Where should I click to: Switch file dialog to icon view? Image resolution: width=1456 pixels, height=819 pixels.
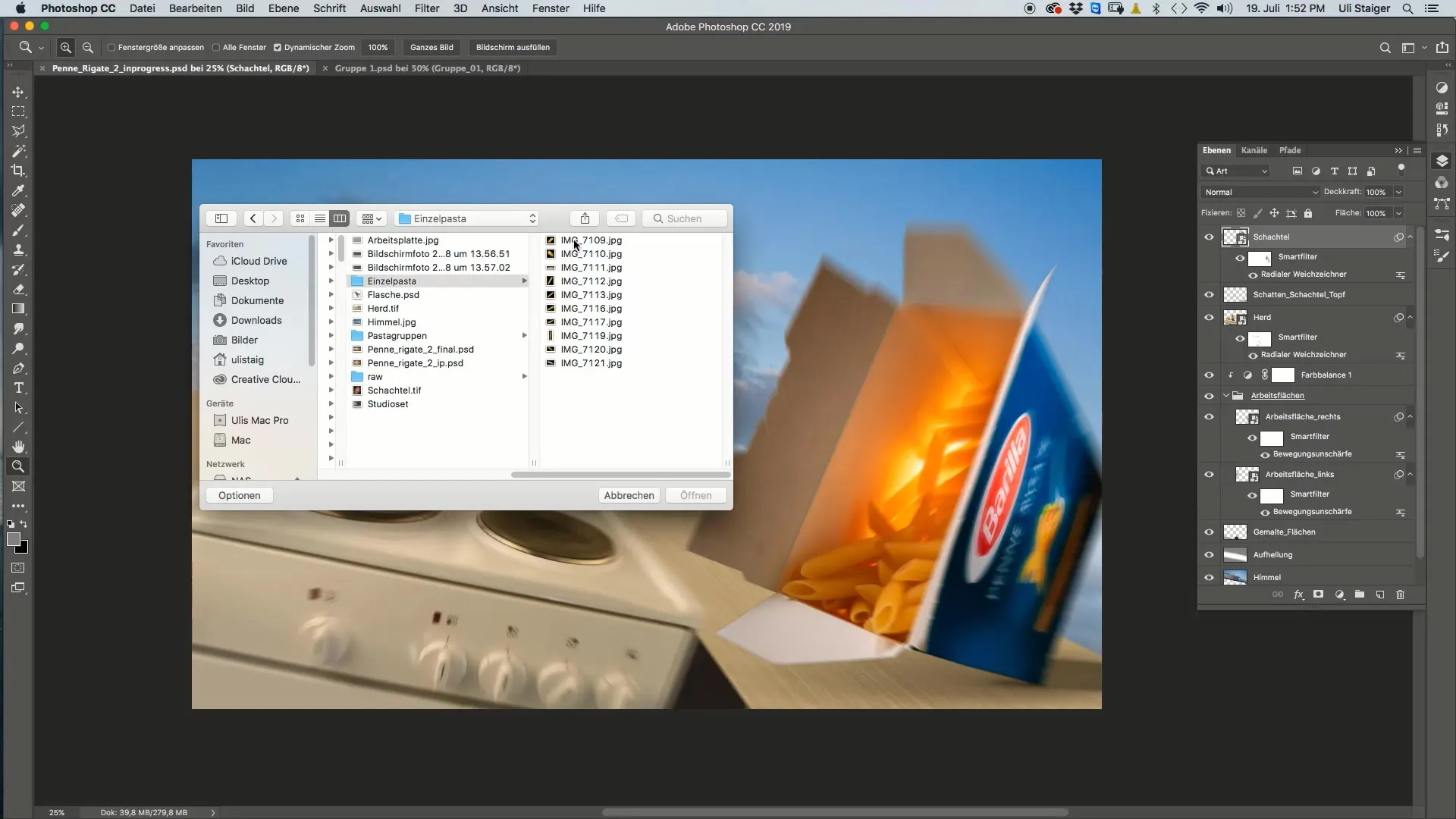tap(300, 218)
